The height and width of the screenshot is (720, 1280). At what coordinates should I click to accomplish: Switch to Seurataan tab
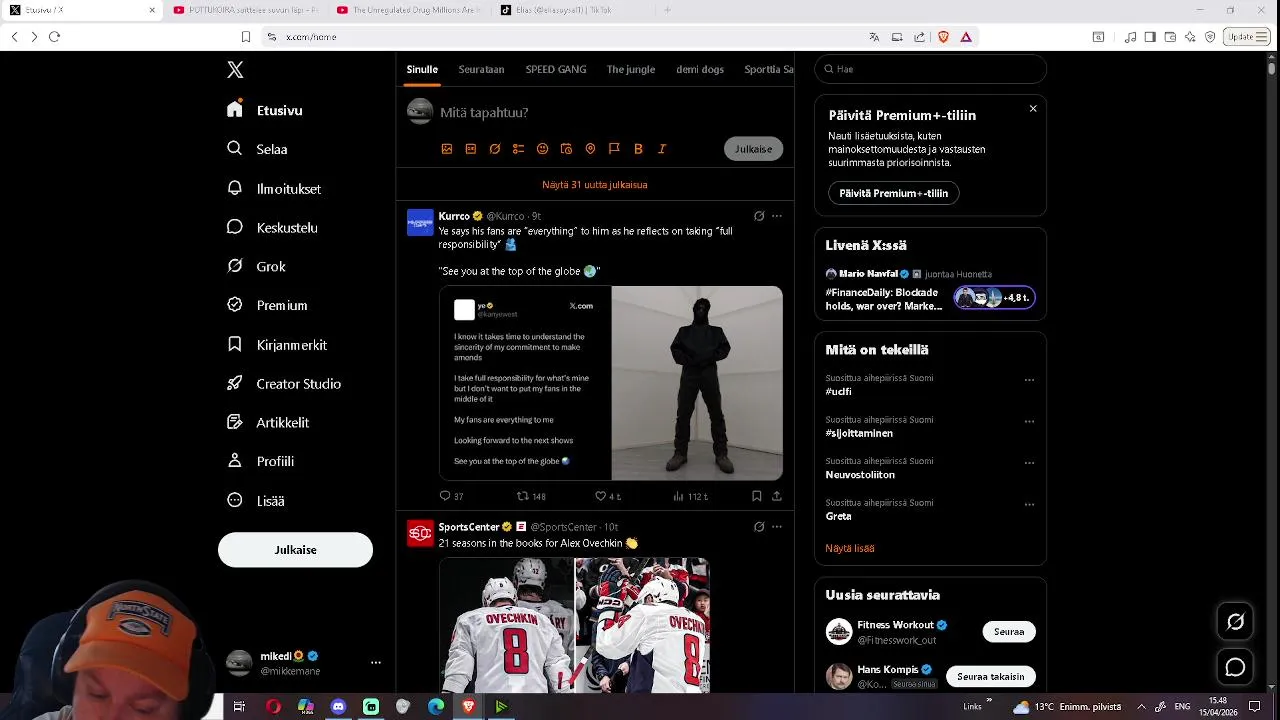tap(481, 69)
